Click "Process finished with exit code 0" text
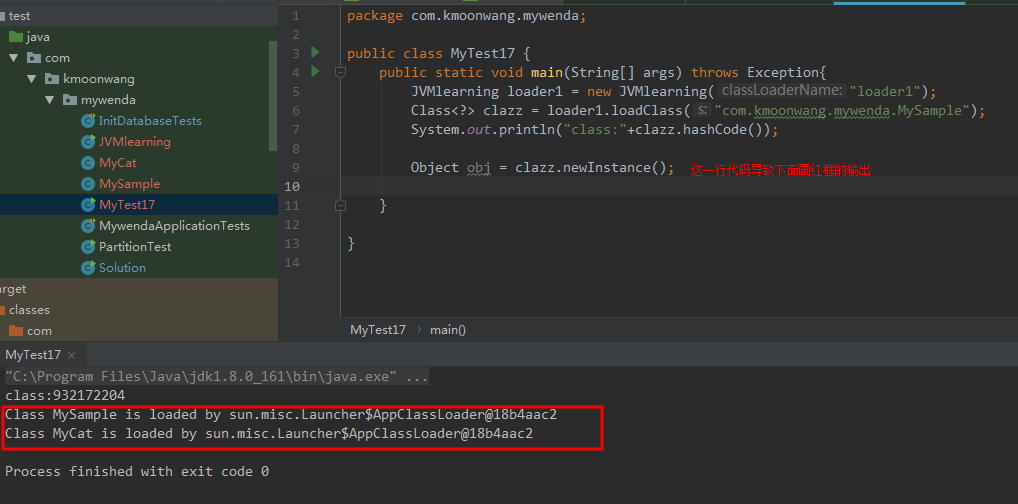1018x504 pixels. pos(137,472)
